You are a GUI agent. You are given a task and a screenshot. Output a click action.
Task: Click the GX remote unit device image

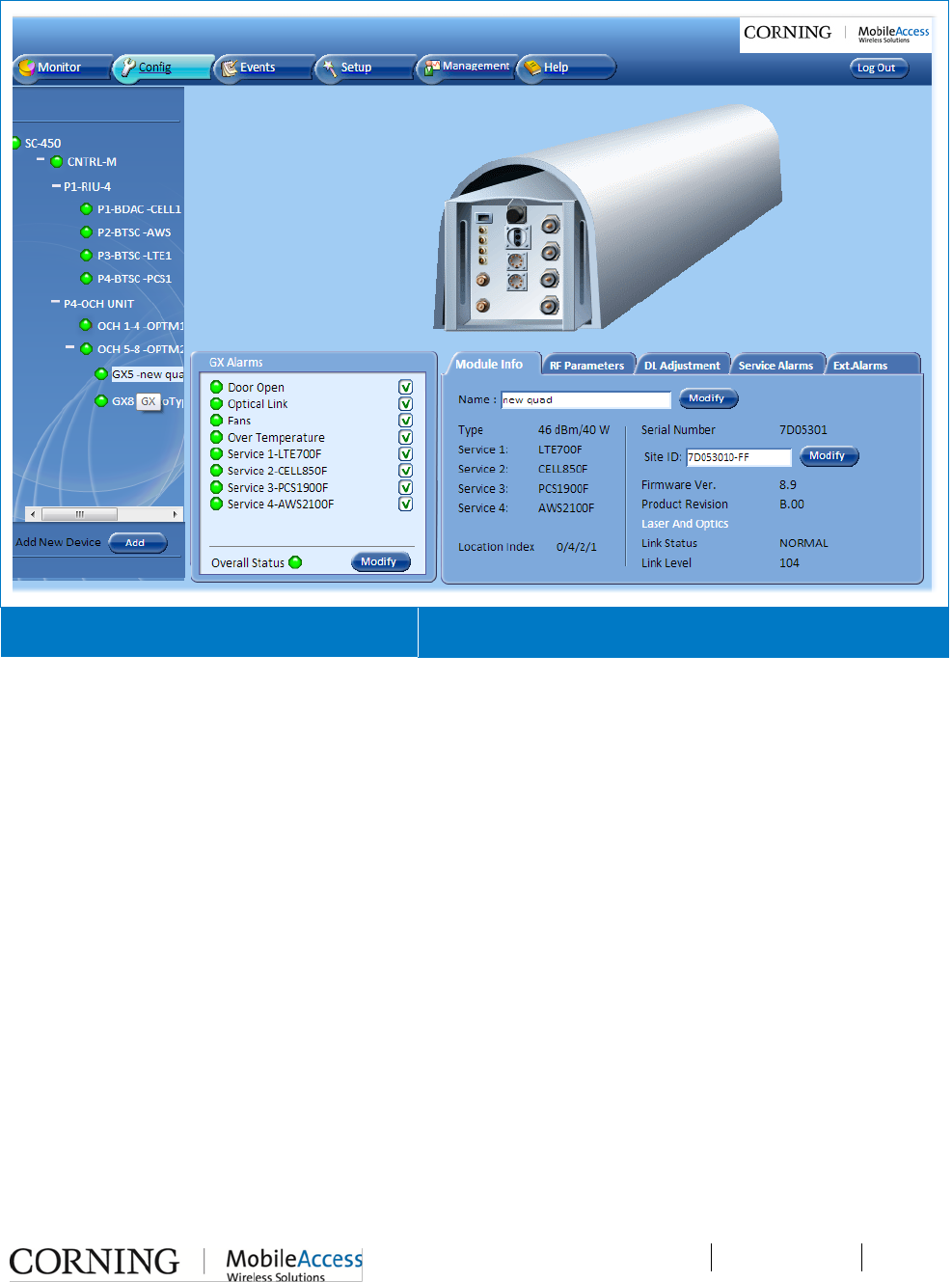(x=607, y=217)
